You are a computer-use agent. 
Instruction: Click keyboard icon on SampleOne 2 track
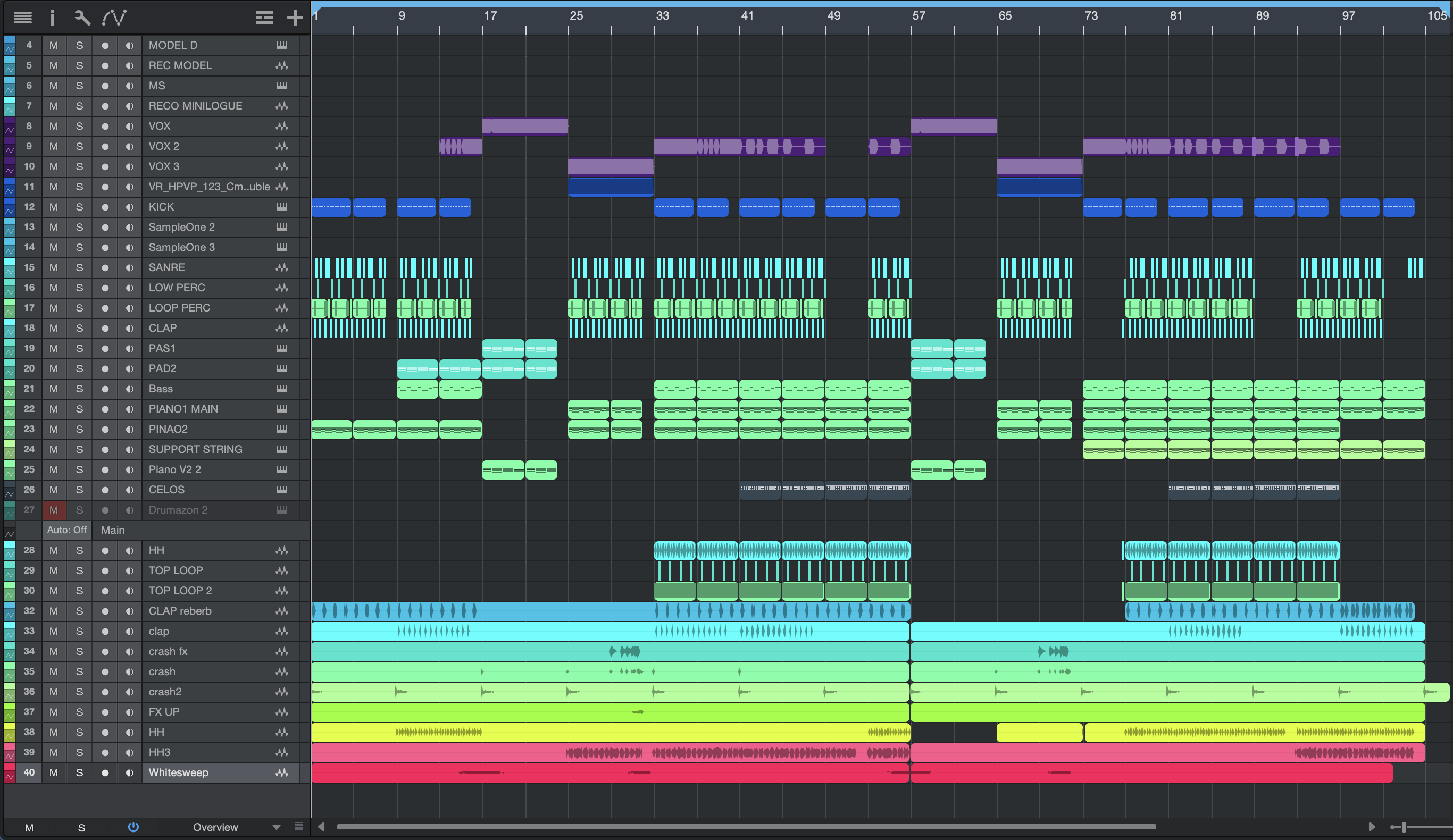281,227
